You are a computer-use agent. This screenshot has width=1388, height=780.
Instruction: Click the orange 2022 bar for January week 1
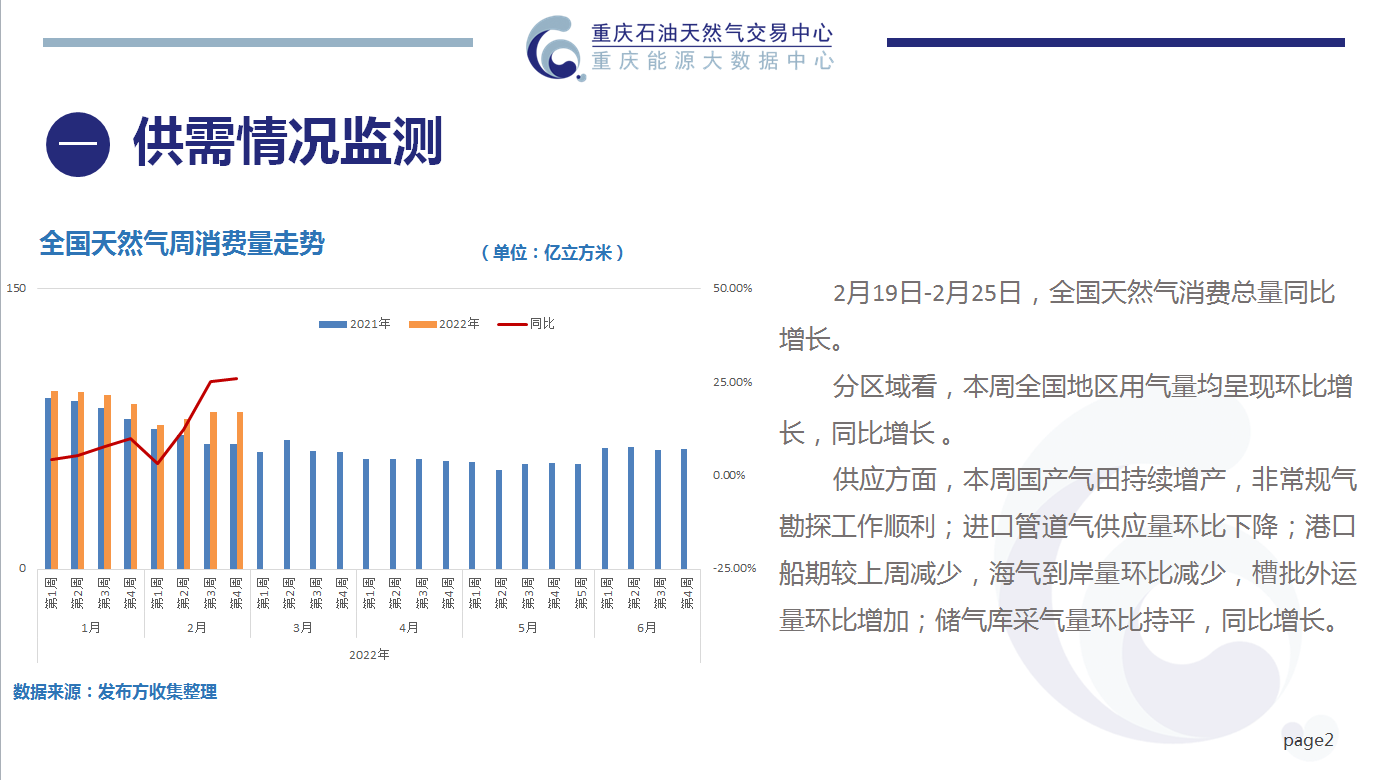54,480
